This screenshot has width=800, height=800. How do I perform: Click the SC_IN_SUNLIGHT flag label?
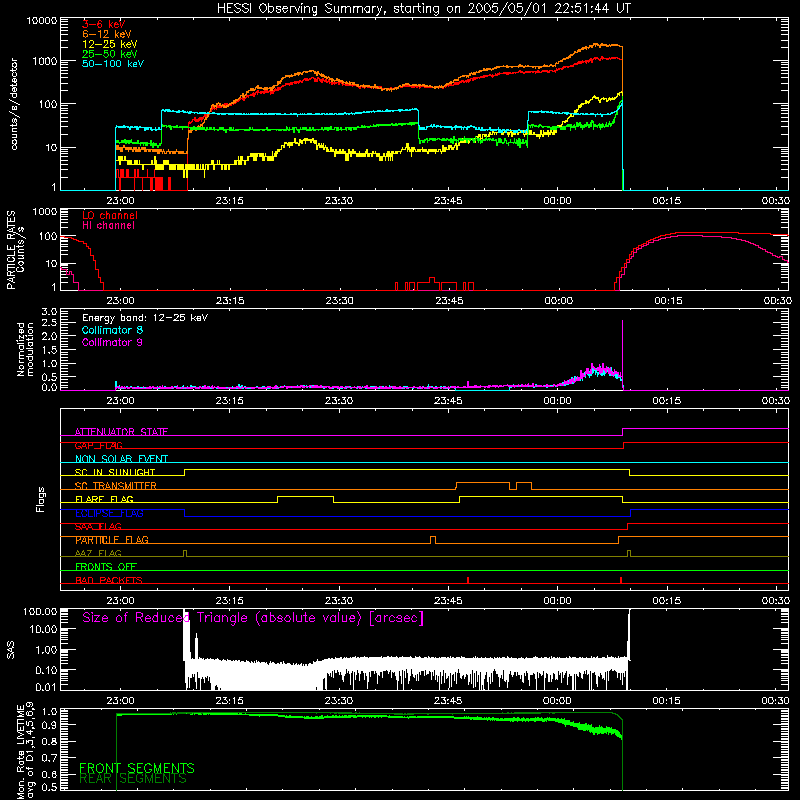[x=115, y=472]
